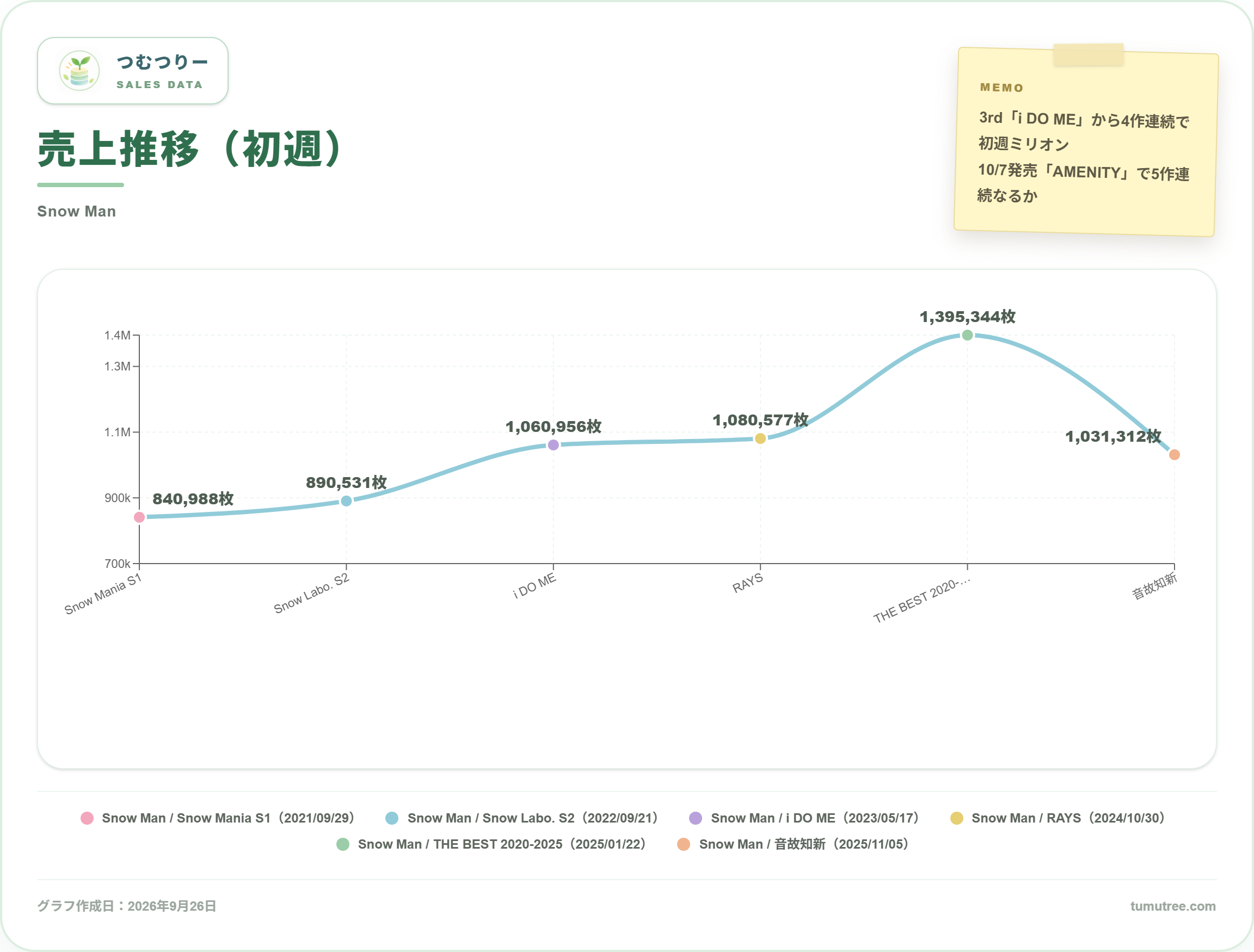Click the 1,395,344枚 value label

(968, 316)
